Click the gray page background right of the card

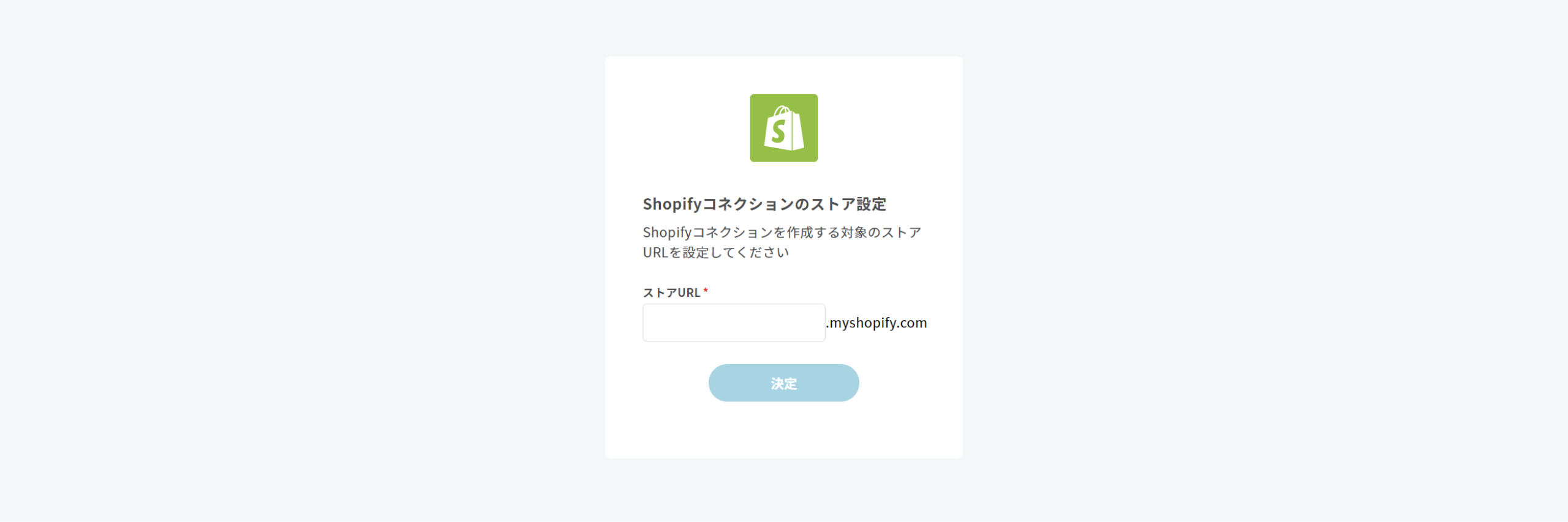click(x=1265, y=261)
